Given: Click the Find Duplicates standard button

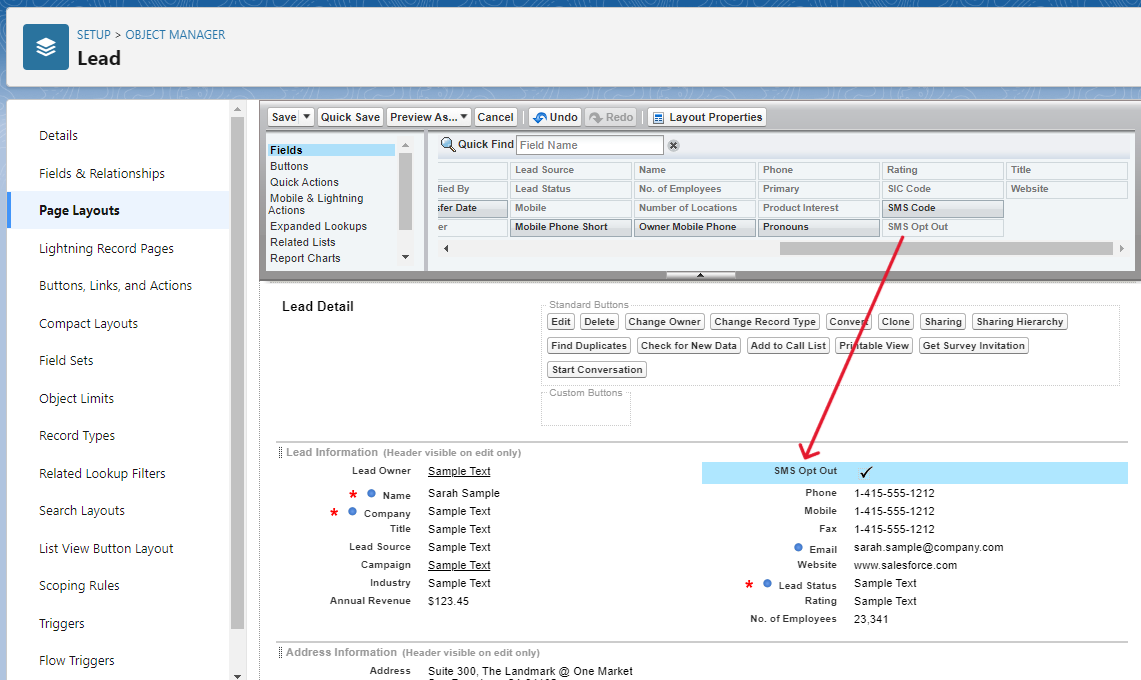Looking at the screenshot, I should 589,346.
